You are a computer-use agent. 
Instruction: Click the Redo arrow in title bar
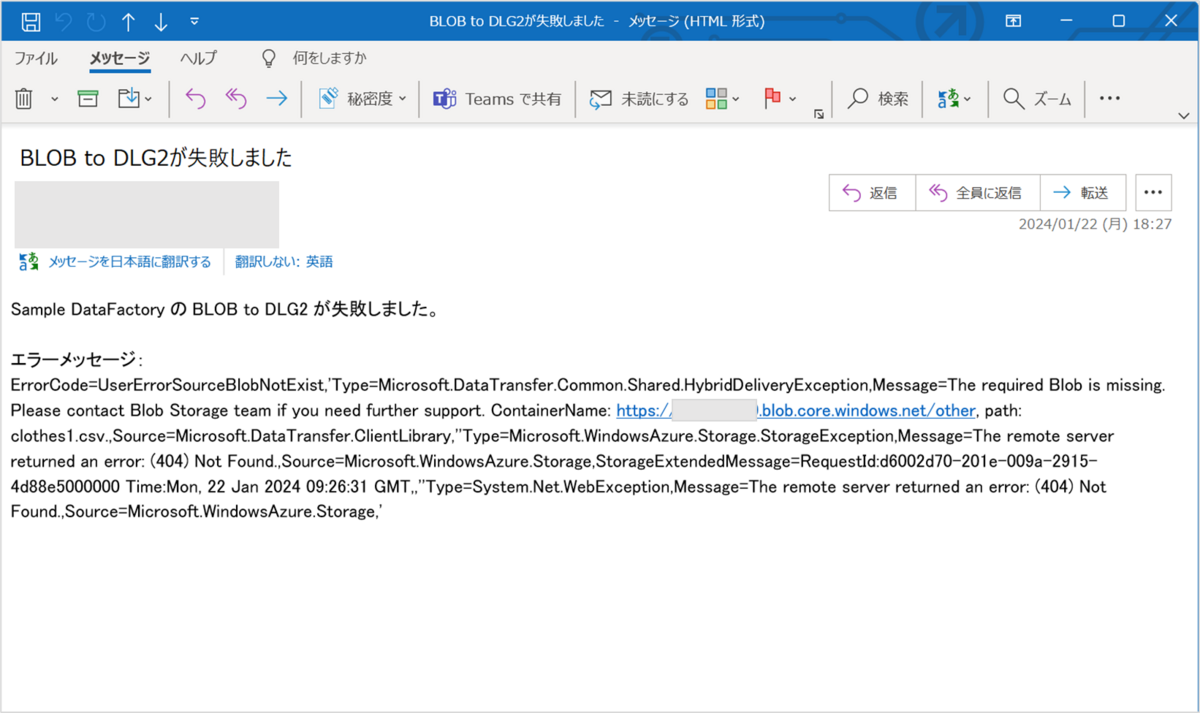point(95,21)
